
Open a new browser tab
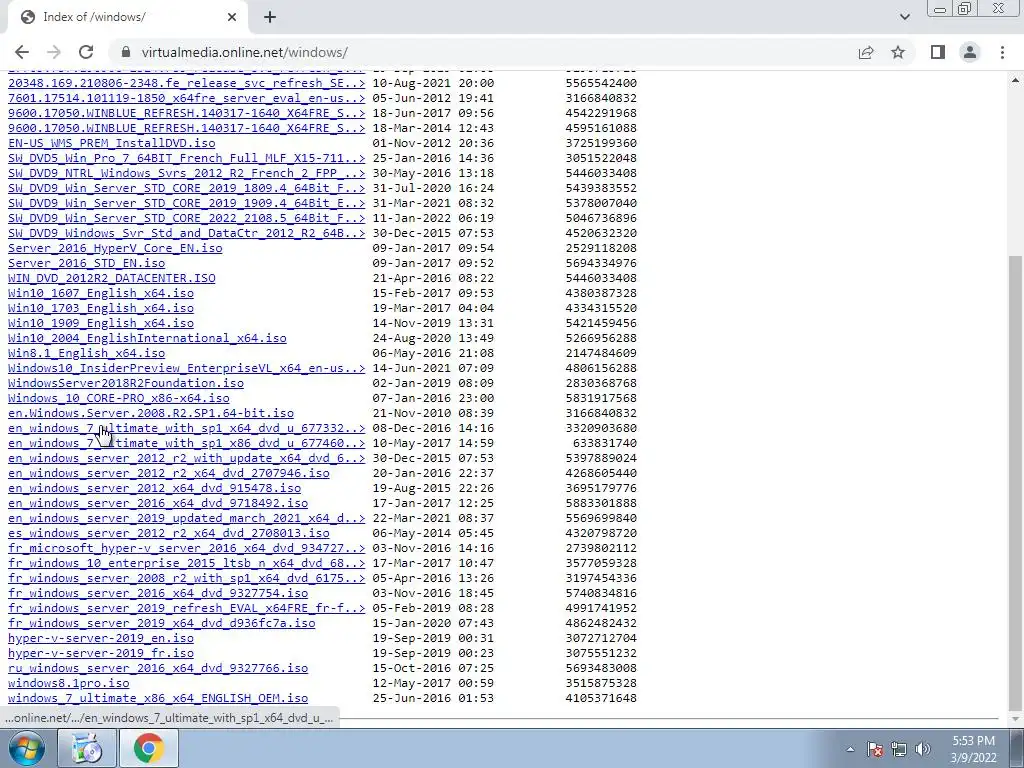pos(270,18)
